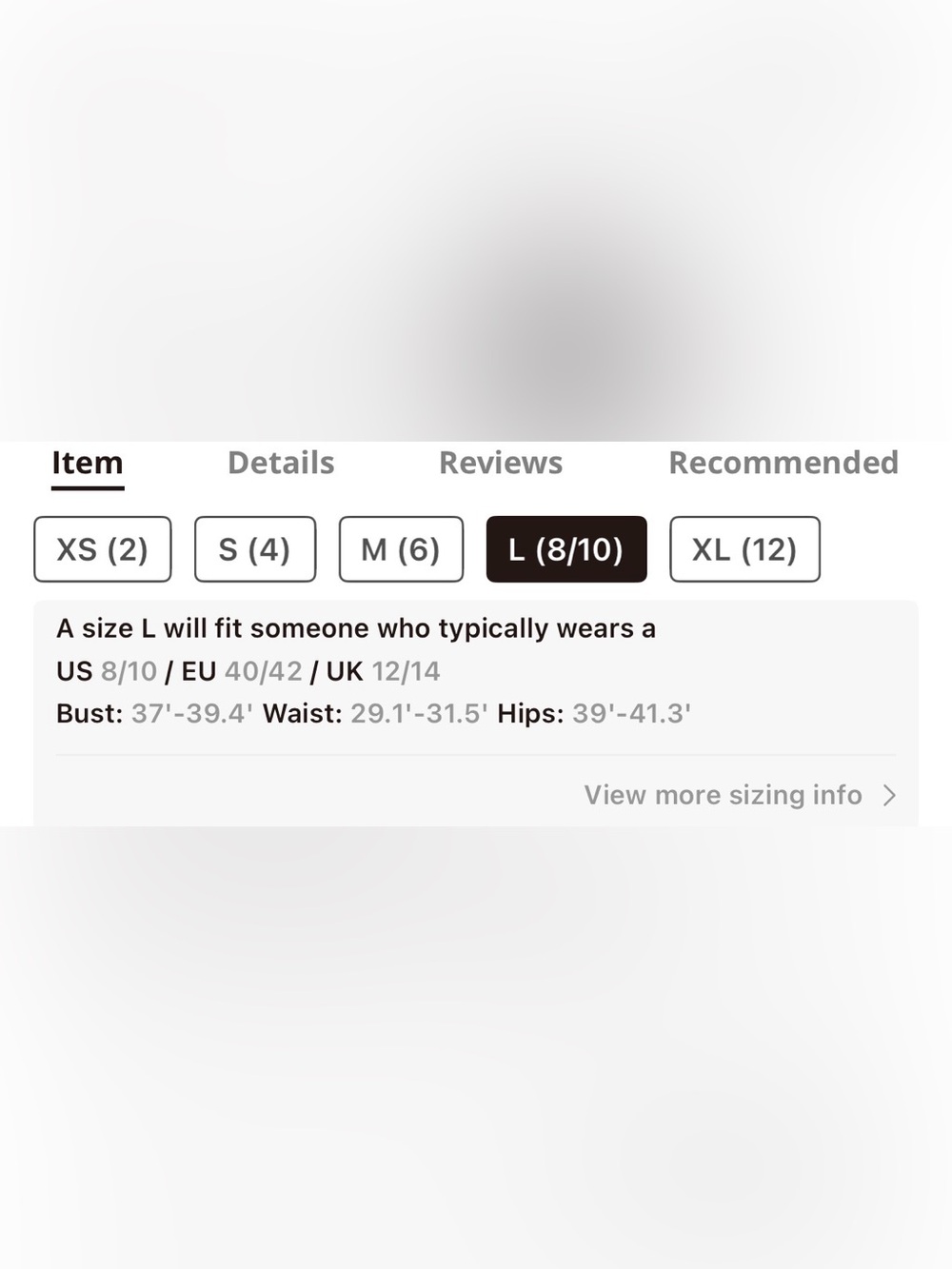
Task: Click the size L fit description heading
Action: coord(356,628)
